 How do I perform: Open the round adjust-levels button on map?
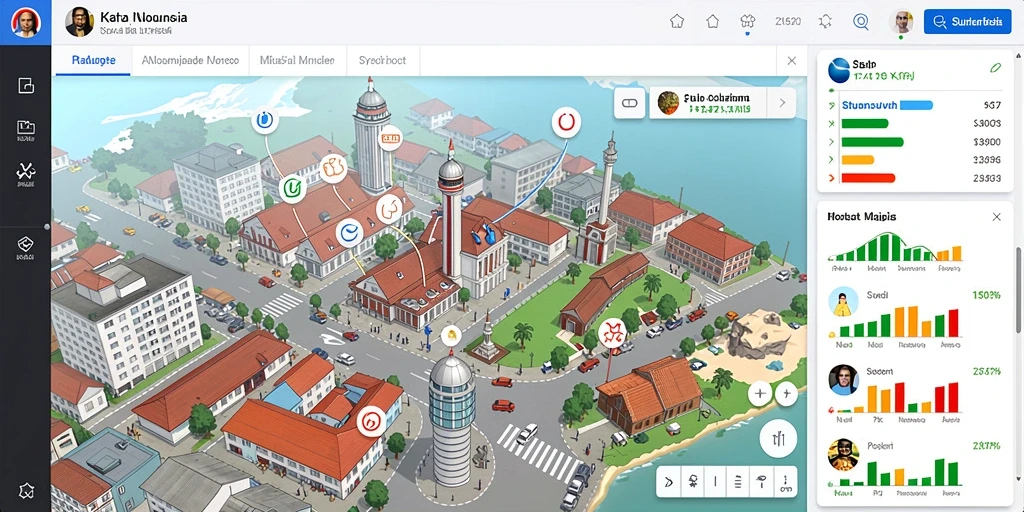(778, 438)
